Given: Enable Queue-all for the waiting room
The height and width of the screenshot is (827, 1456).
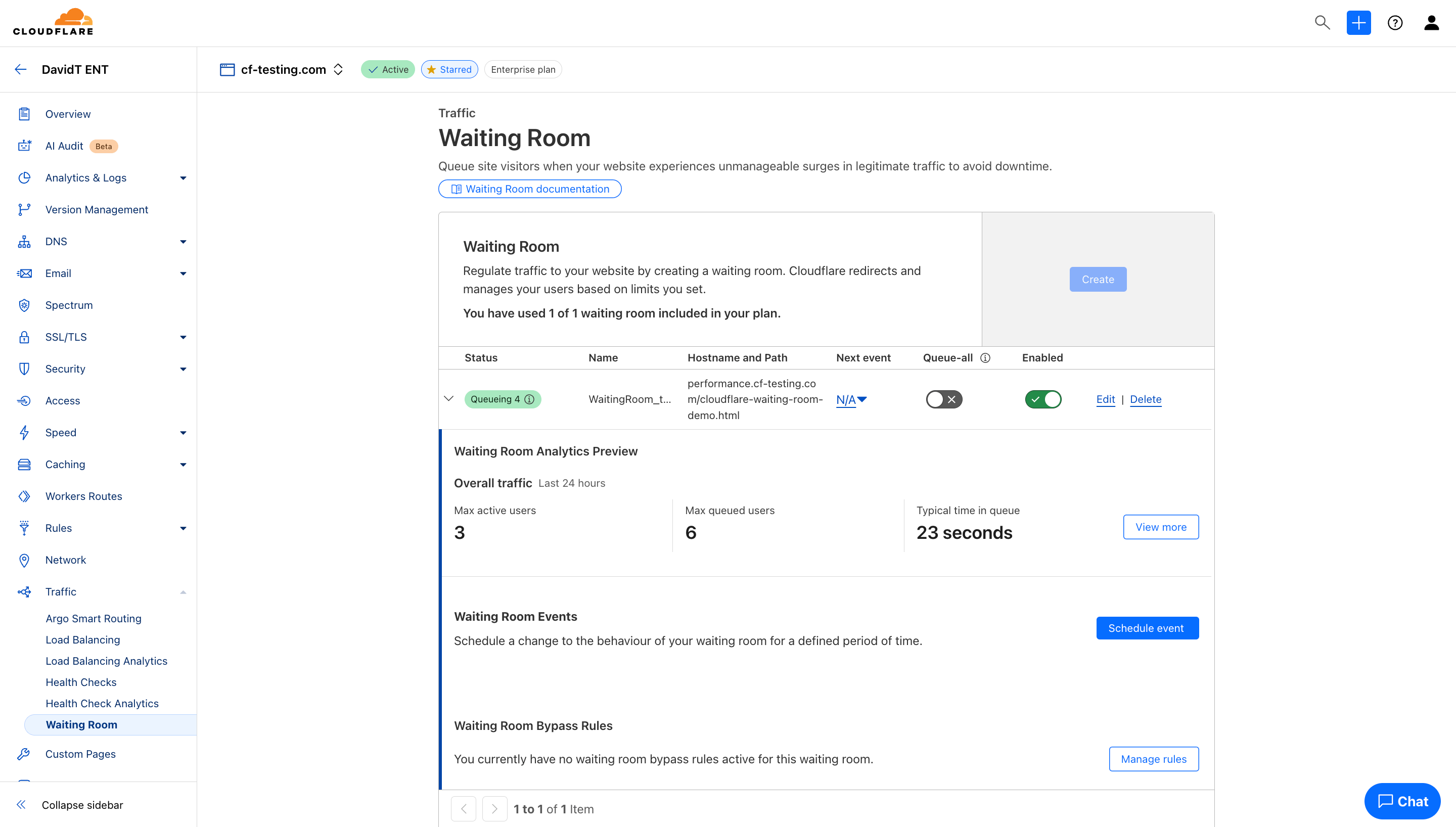Looking at the screenshot, I should [x=944, y=399].
